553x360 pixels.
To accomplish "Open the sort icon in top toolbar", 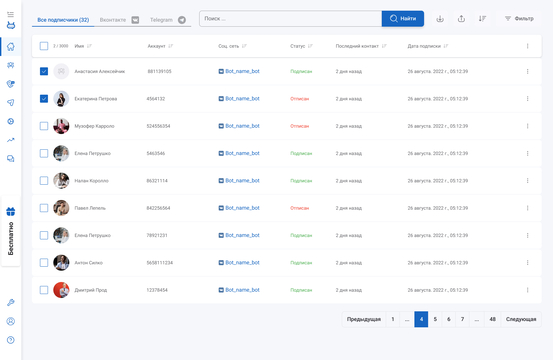I will 482,19.
